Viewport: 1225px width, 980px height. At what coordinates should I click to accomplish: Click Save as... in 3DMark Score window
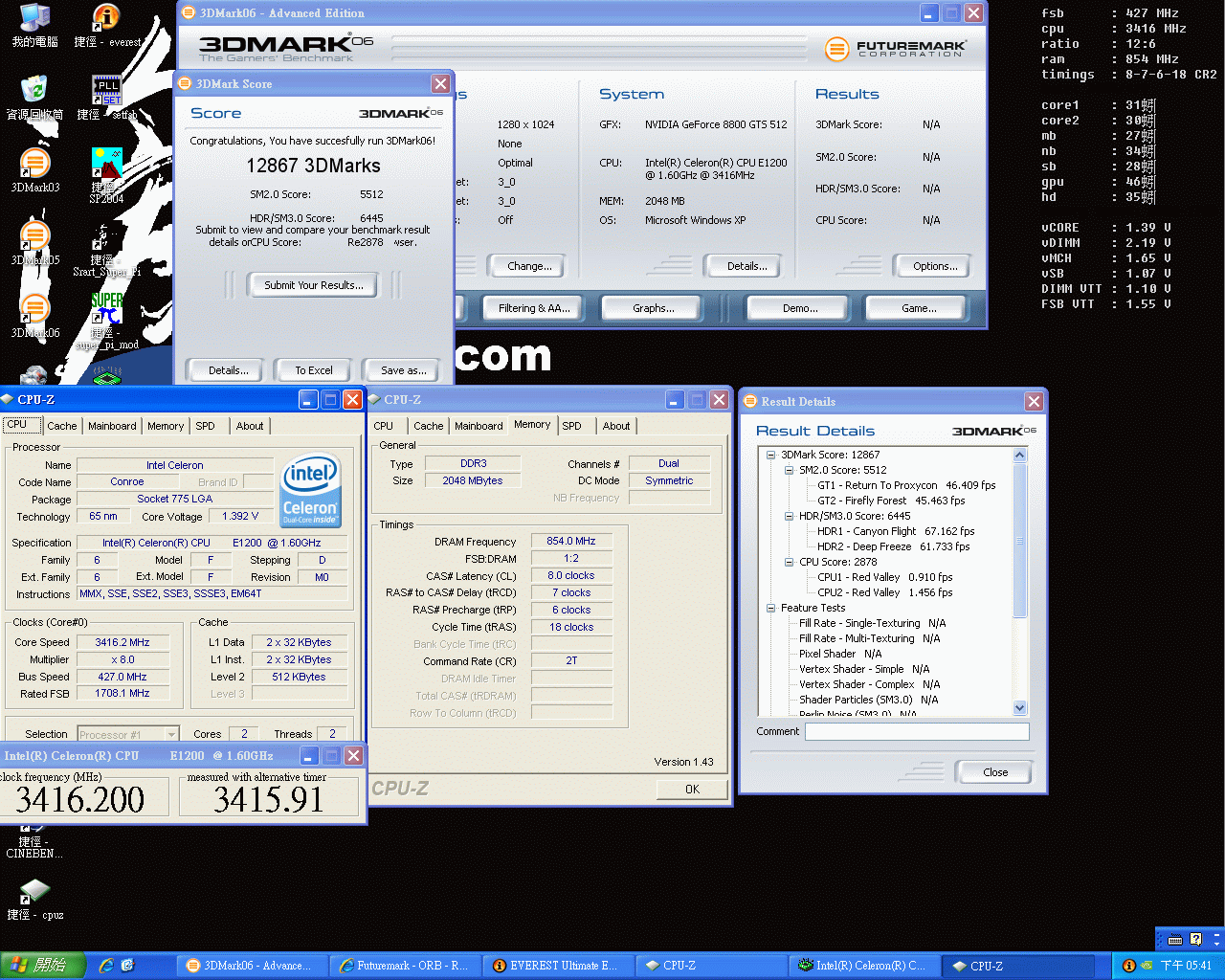click(x=404, y=370)
